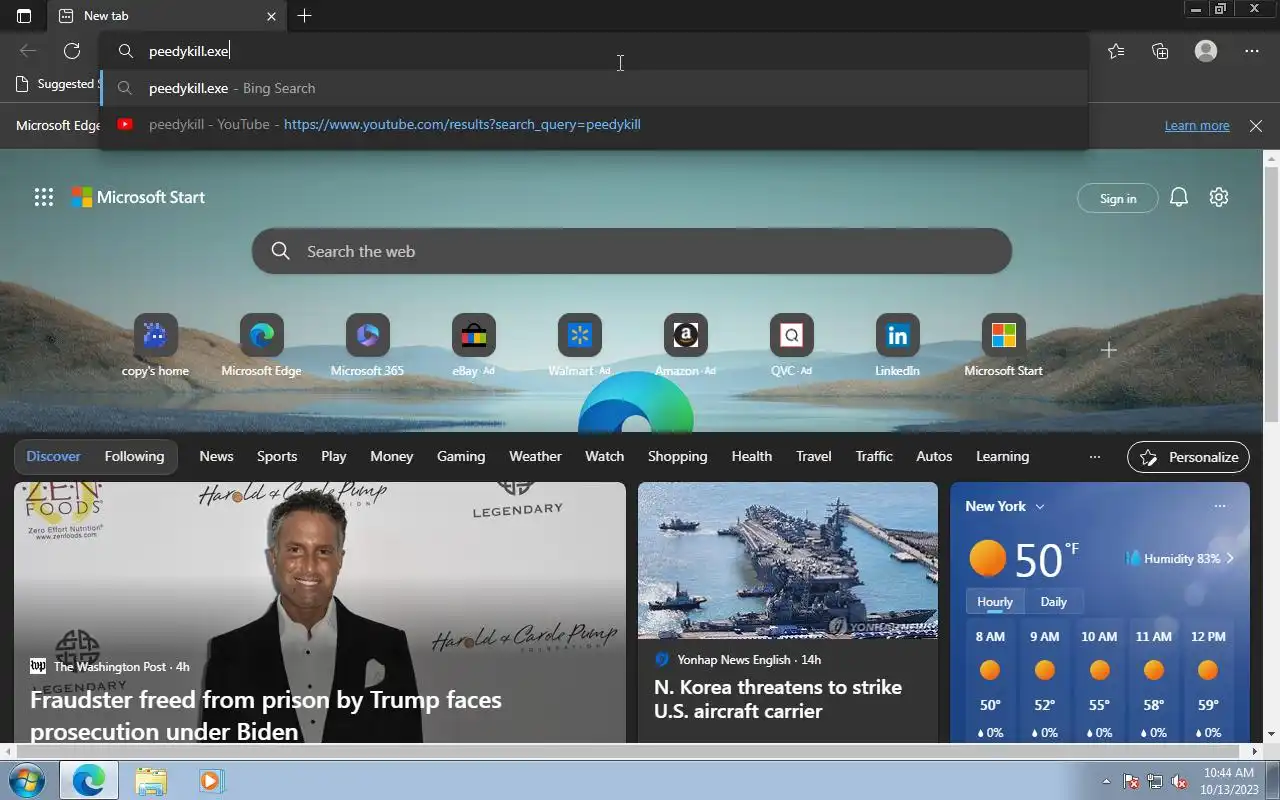Open the Travel category

click(x=813, y=456)
